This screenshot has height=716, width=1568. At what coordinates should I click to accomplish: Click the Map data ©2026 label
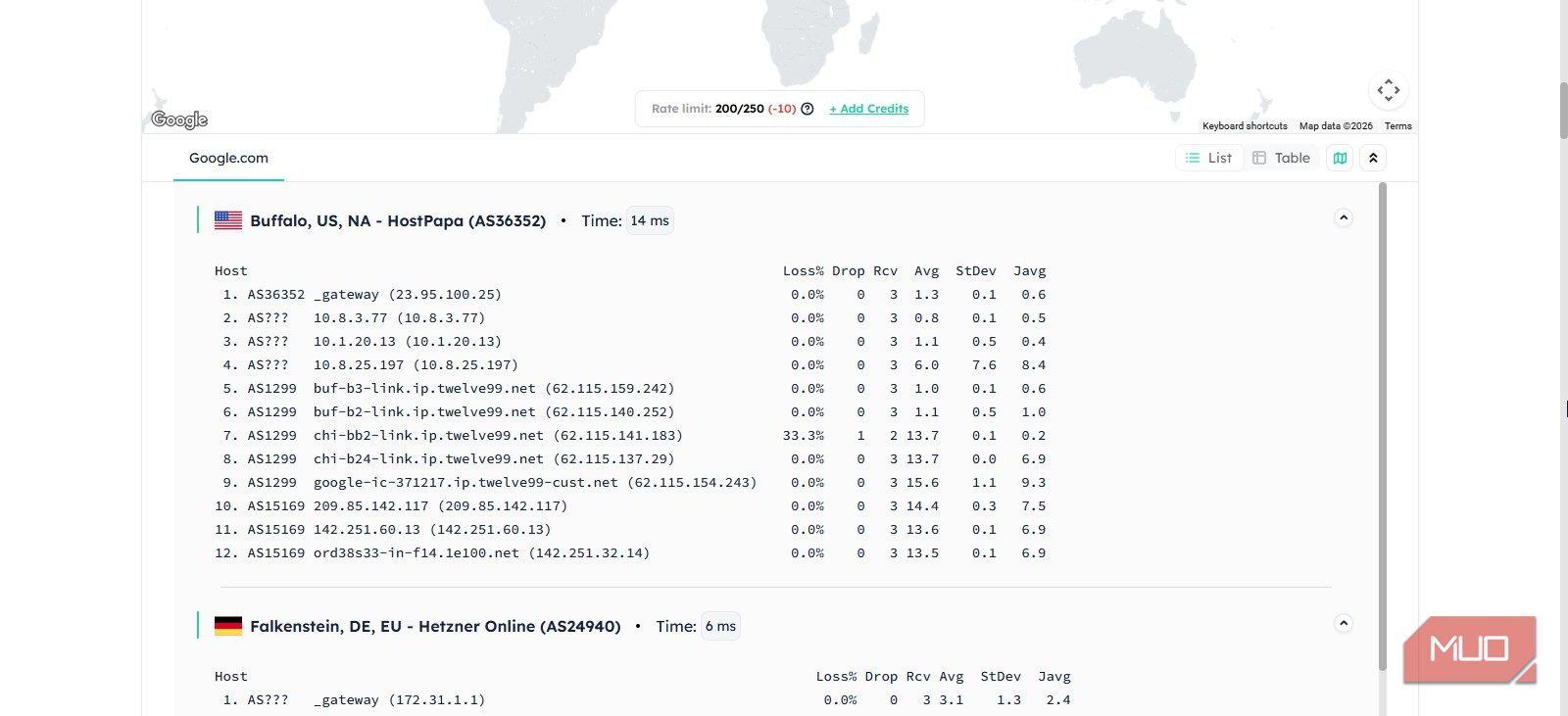click(1336, 125)
